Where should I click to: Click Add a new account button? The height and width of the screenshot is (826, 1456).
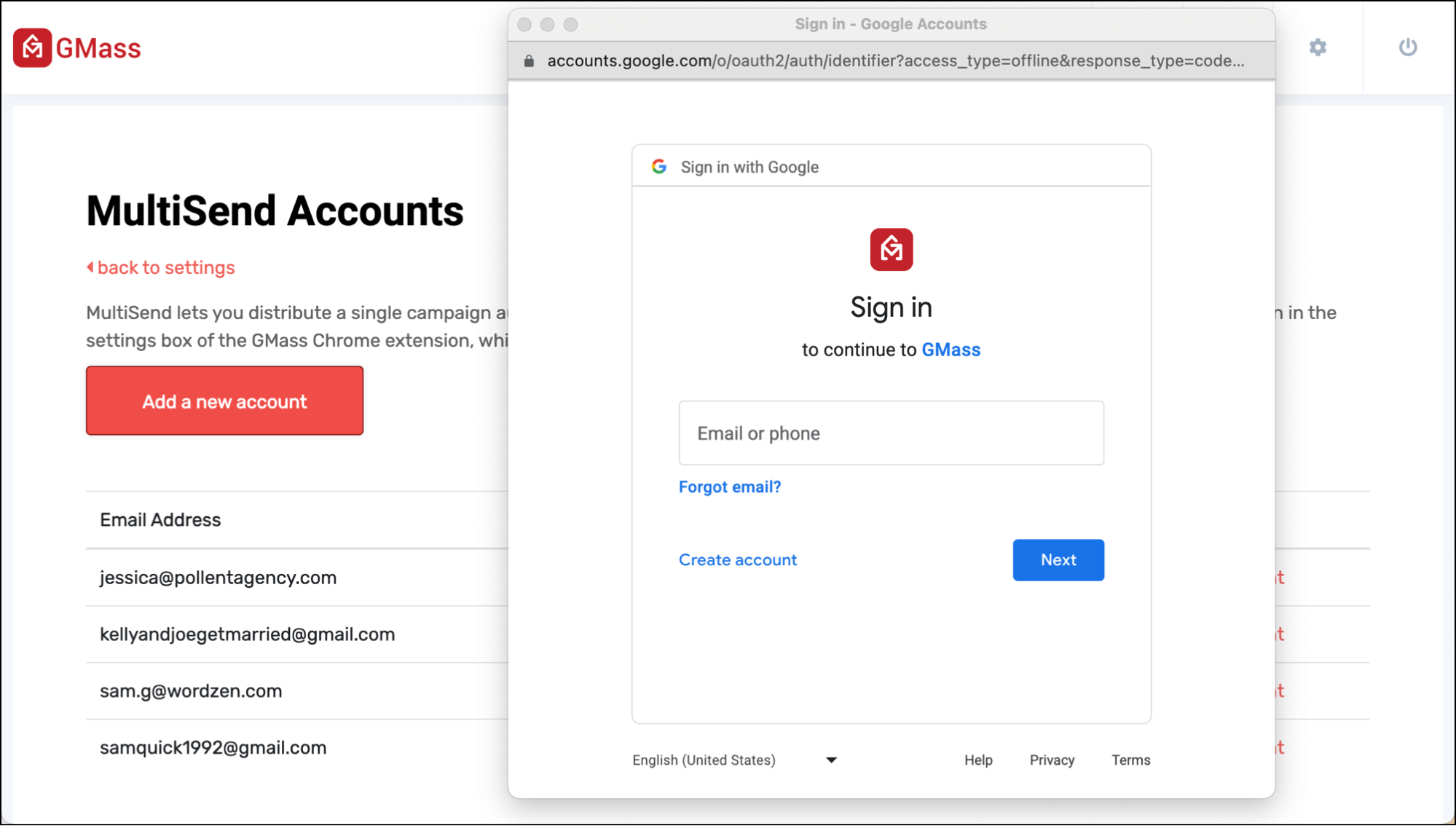[x=224, y=401]
